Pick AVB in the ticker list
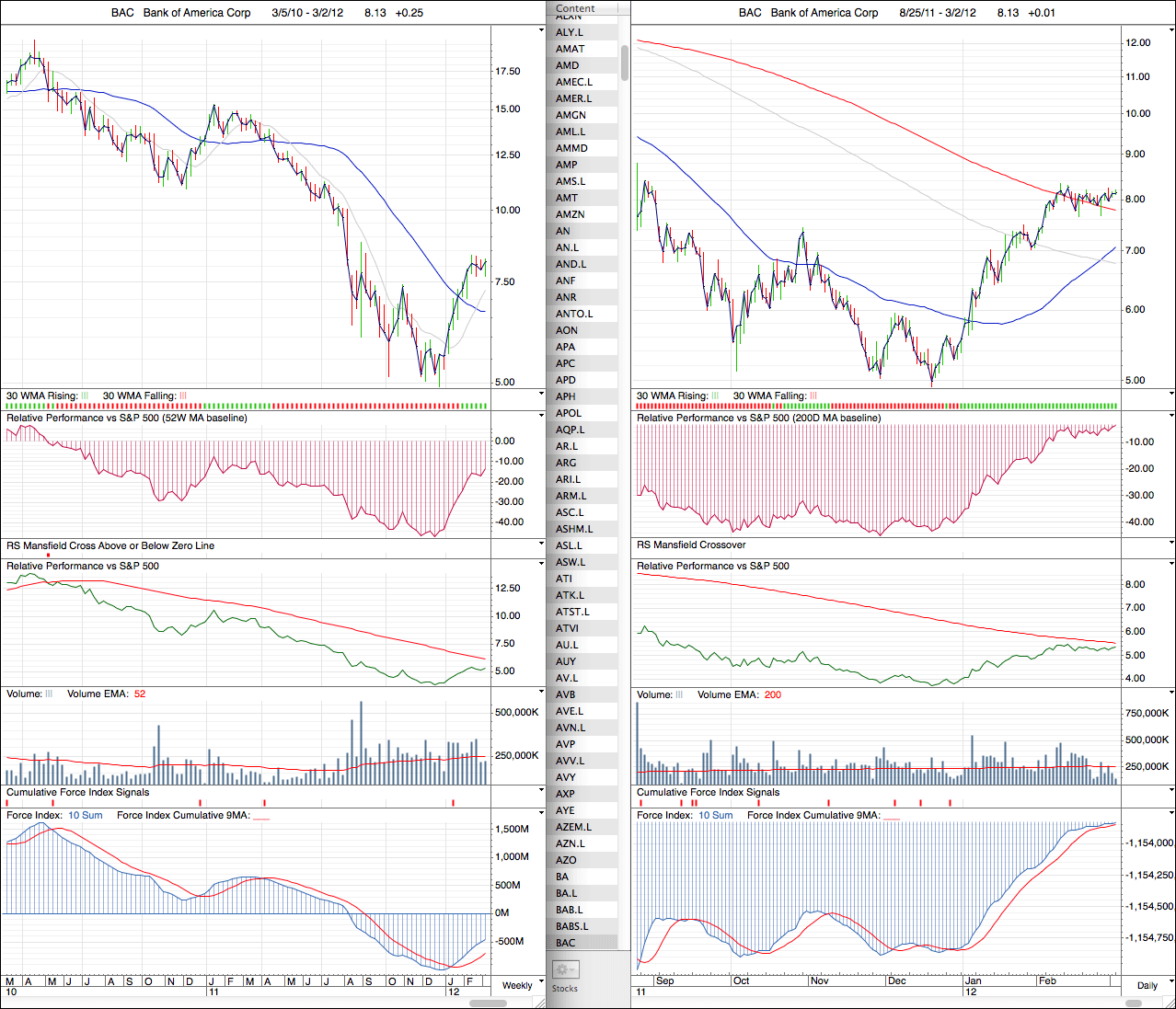The width and height of the screenshot is (1176, 1009). point(565,694)
